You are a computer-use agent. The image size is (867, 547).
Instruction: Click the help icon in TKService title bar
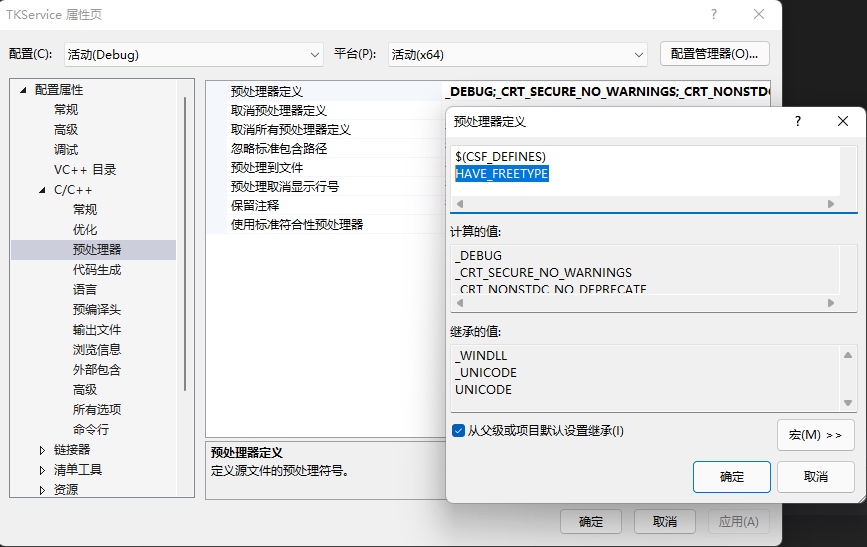714,14
